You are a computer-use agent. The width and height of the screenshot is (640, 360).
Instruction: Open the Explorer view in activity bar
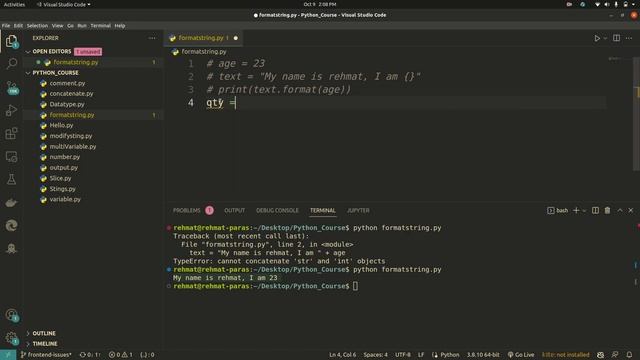(11, 41)
